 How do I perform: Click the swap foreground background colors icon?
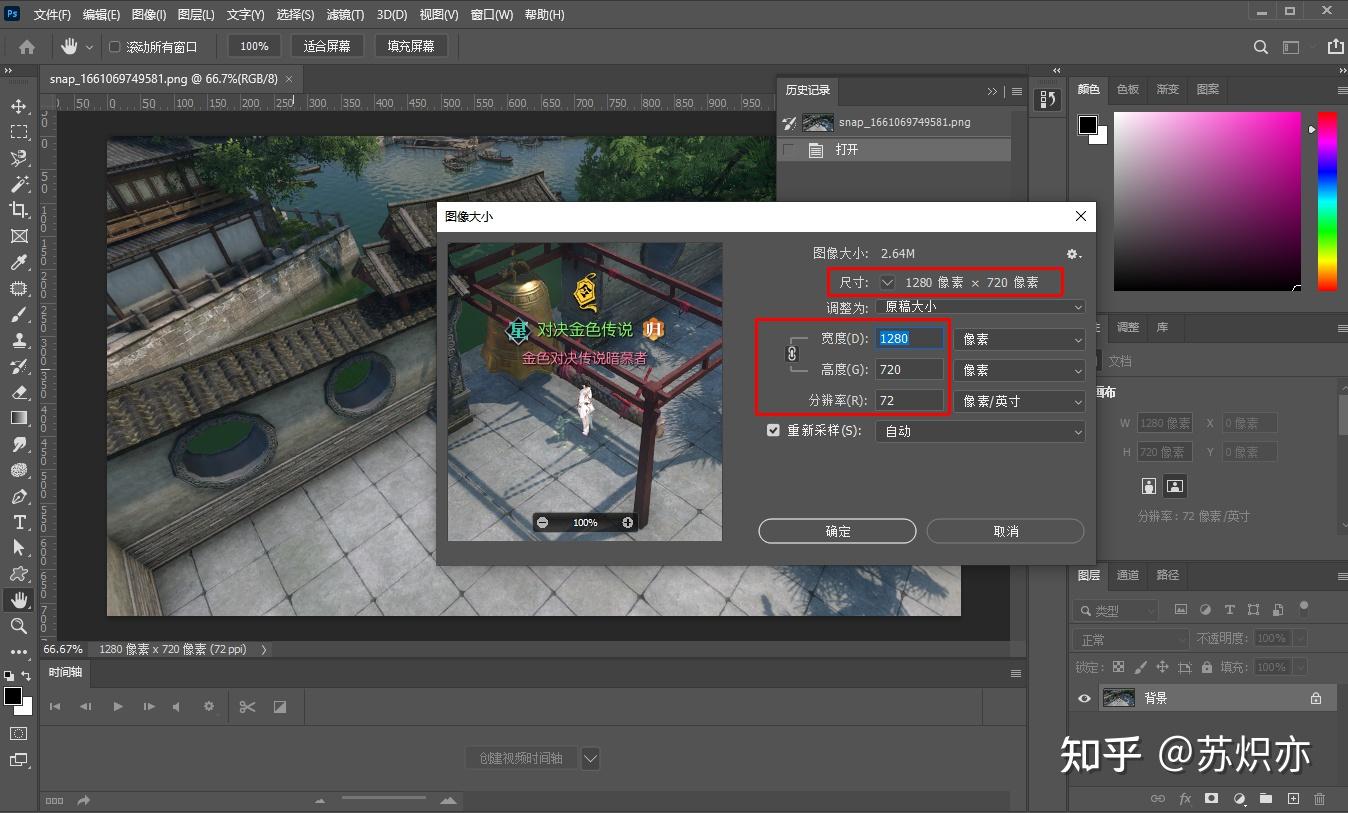[27, 677]
